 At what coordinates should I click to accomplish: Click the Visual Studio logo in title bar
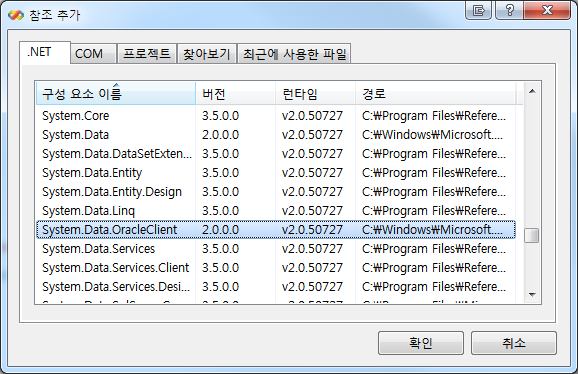pyautogui.click(x=15, y=15)
